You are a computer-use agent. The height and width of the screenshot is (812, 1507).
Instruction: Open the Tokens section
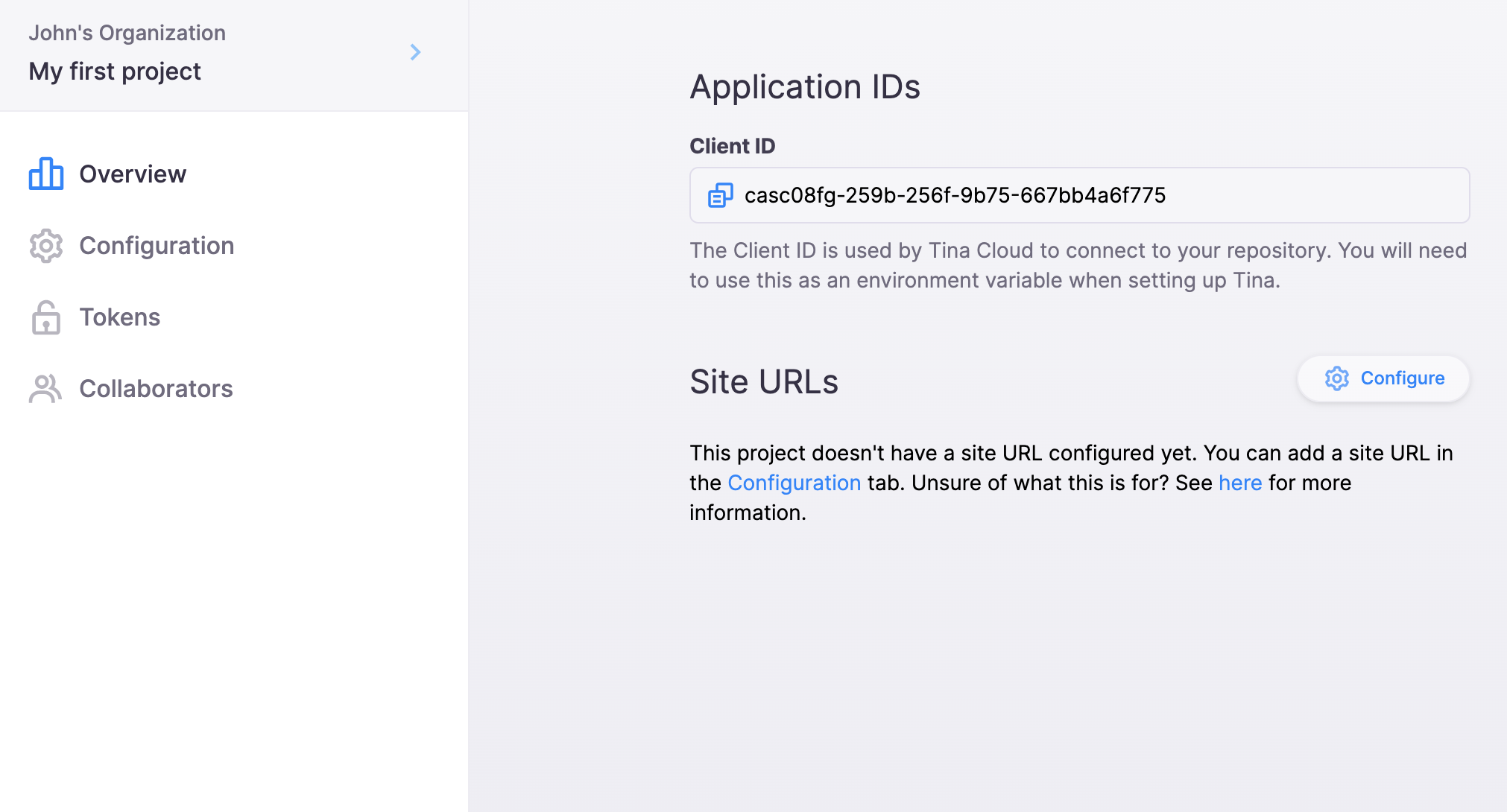pos(119,317)
